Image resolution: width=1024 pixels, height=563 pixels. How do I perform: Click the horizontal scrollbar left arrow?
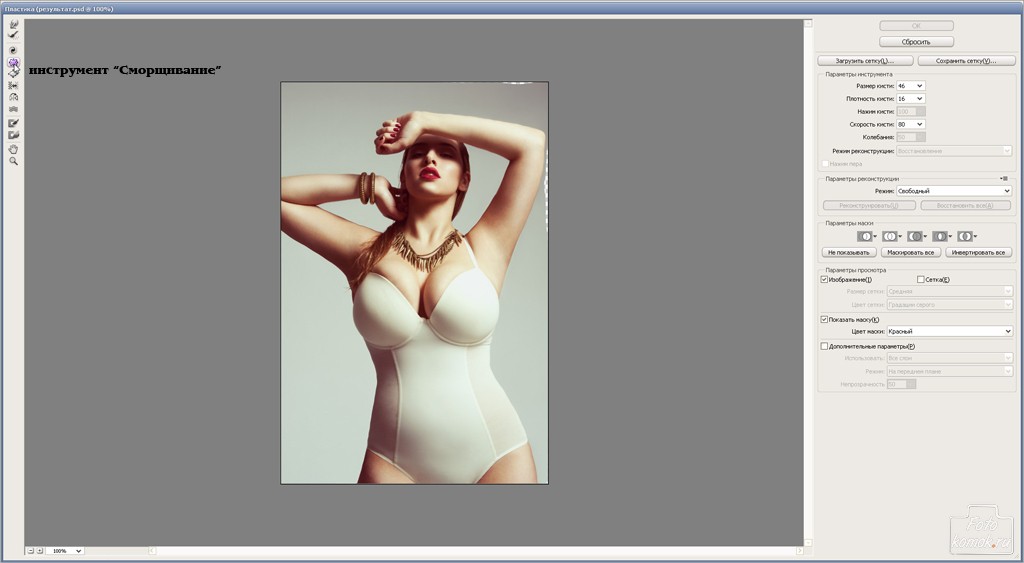[x=153, y=551]
